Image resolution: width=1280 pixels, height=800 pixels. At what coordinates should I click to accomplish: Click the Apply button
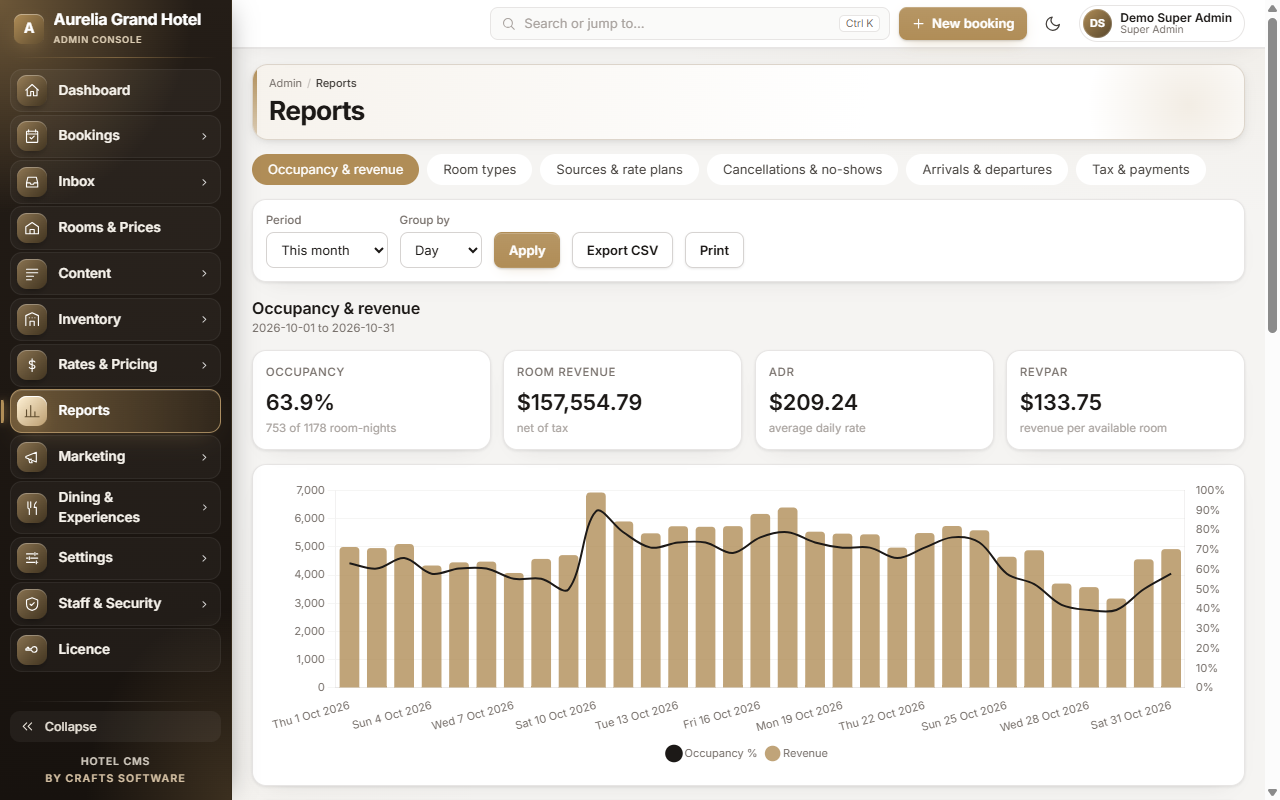pyautogui.click(x=527, y=250)
